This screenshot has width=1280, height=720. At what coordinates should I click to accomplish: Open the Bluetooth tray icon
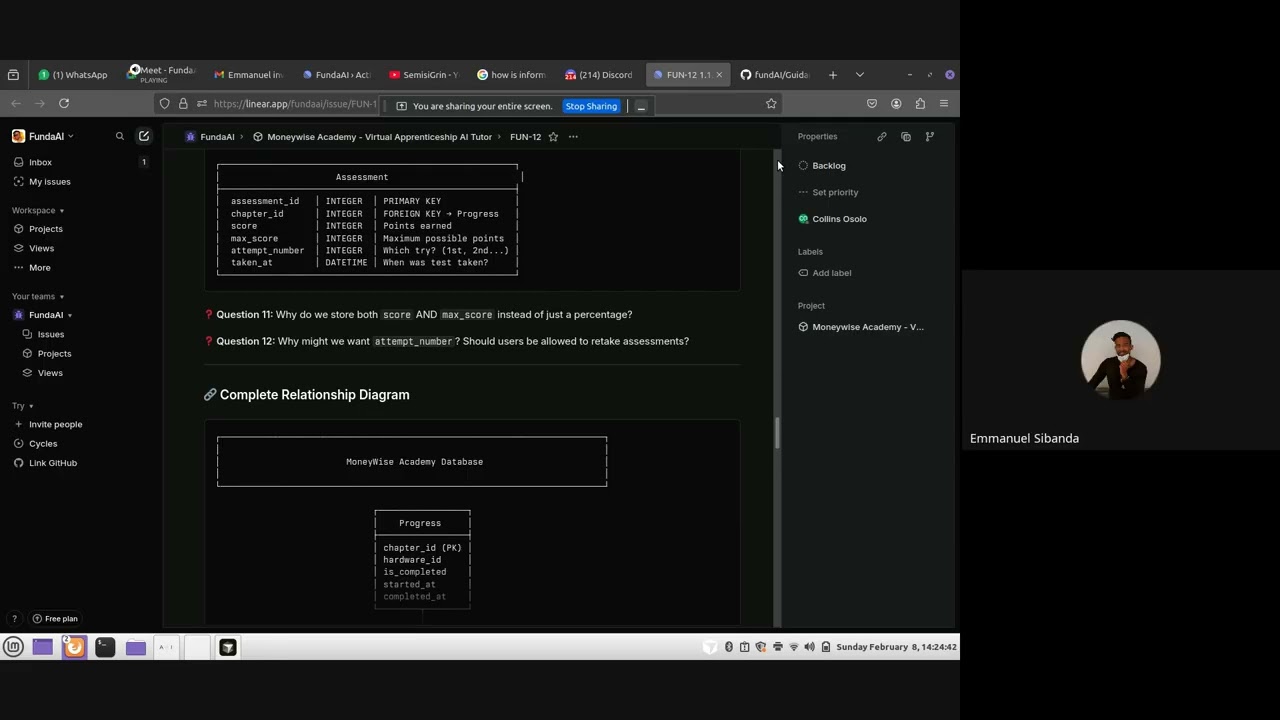729,647
